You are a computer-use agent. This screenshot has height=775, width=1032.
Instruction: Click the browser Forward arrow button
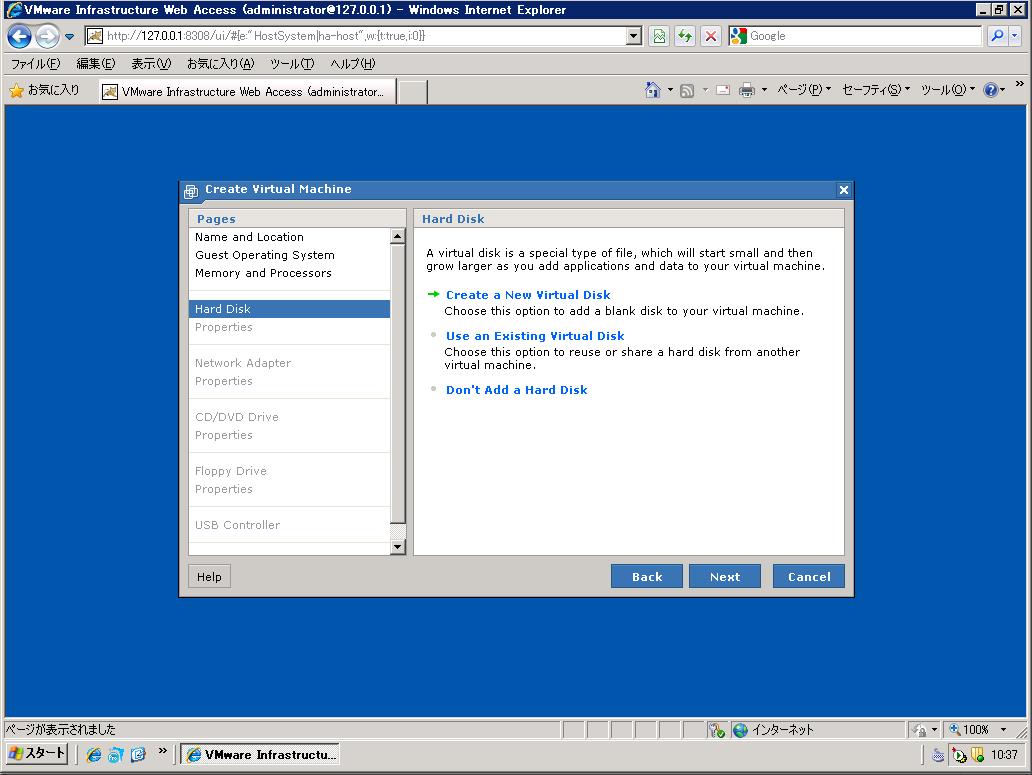pos(47,36)
